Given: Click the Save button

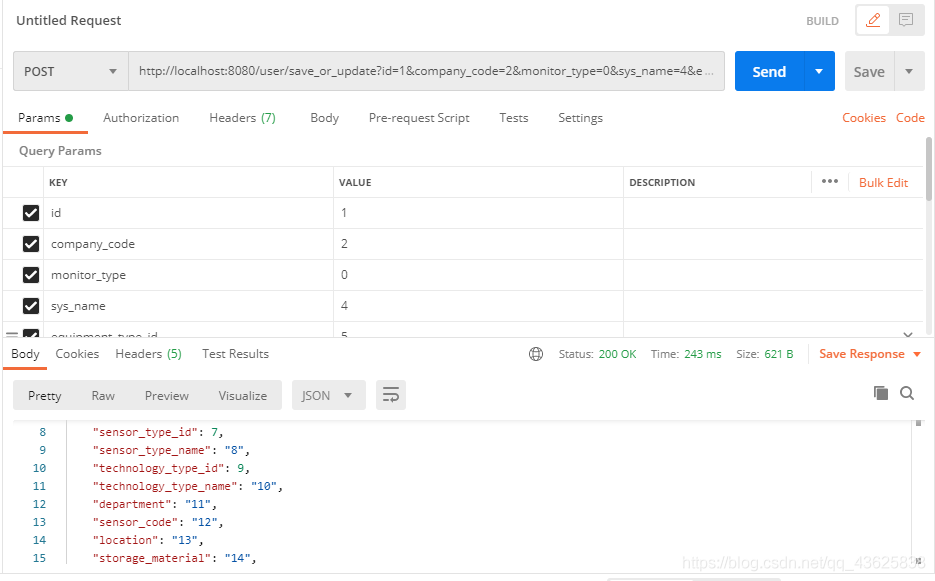Looking at the screenshot, I should coord(869,72).
